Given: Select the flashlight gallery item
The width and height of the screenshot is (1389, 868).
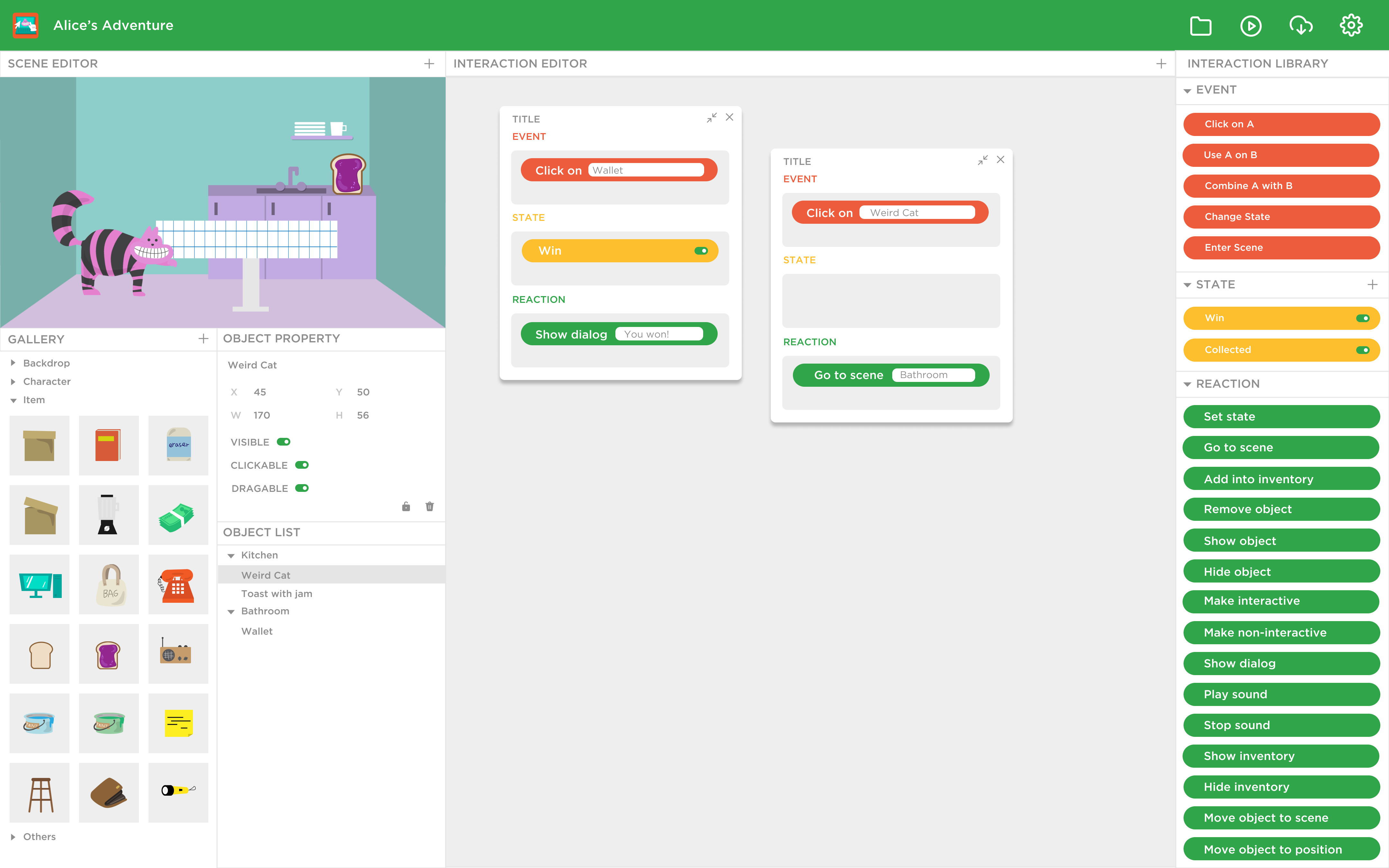Looking at the screenshot, I should tap(178, 793).
